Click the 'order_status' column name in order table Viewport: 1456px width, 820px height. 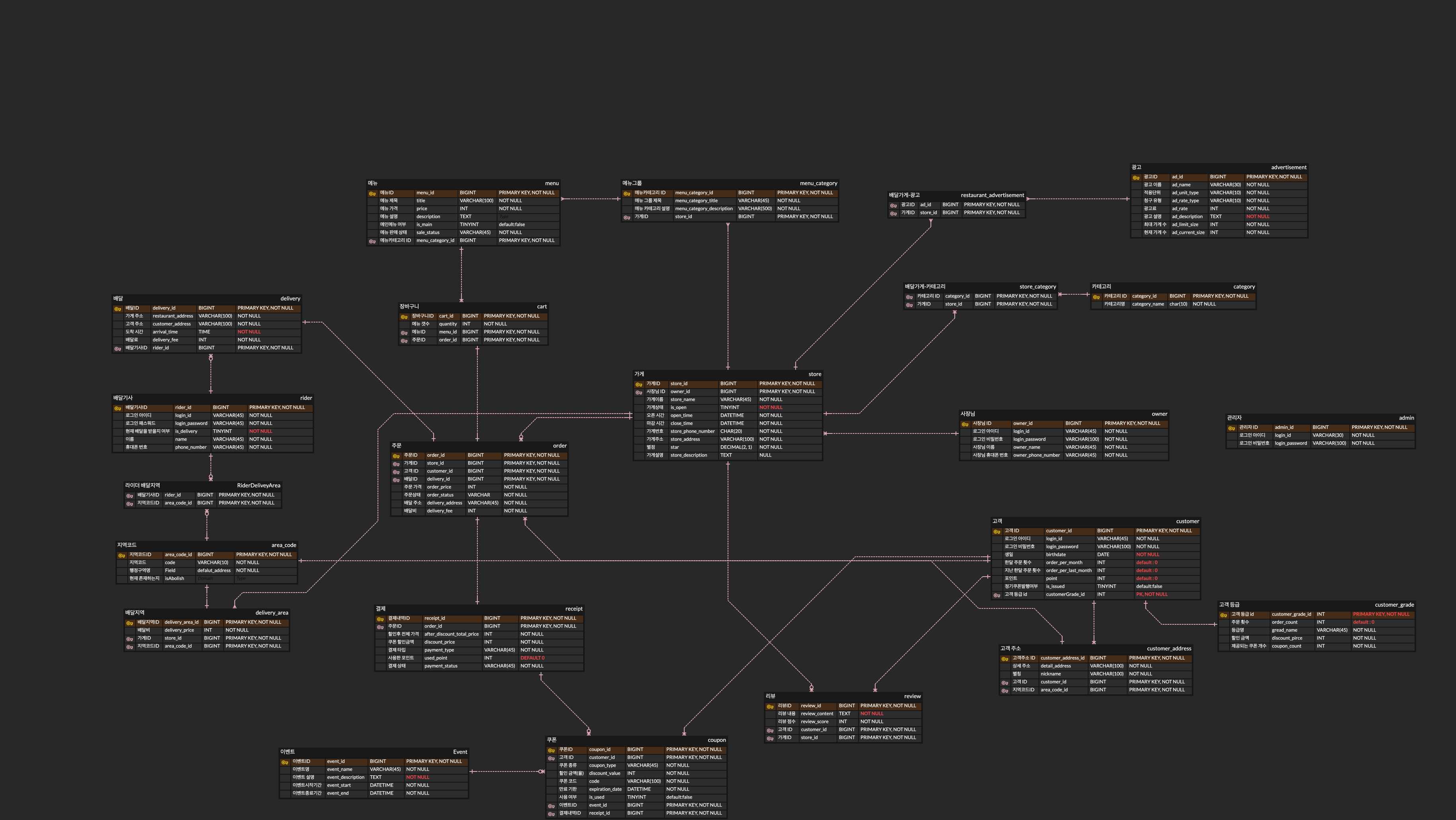point(440,495)
